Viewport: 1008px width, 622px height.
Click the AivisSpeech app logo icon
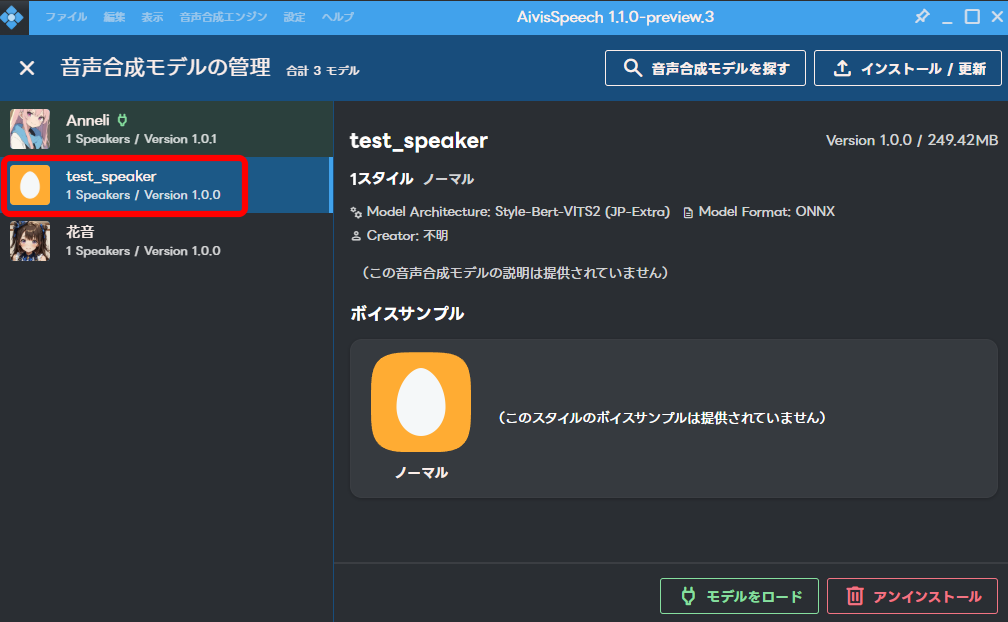click(13, 17)
